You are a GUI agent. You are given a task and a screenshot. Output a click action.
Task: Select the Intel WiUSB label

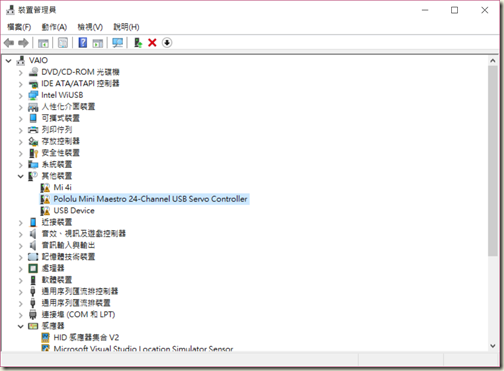tap(62, 95)
